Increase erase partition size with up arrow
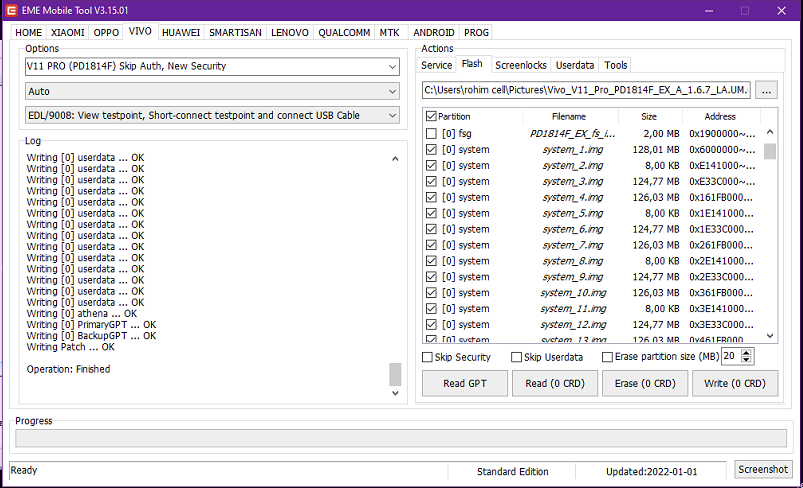Screen dimensions: 803x488 [x=747, y=352]
